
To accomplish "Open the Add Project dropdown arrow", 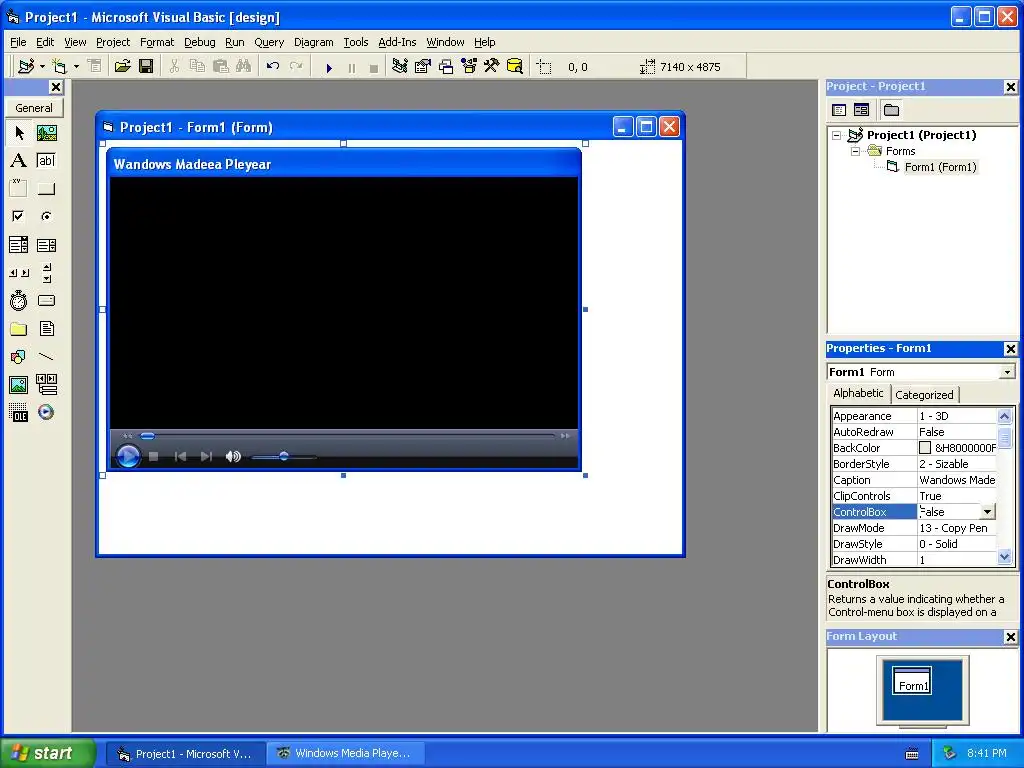I will 42,67.
